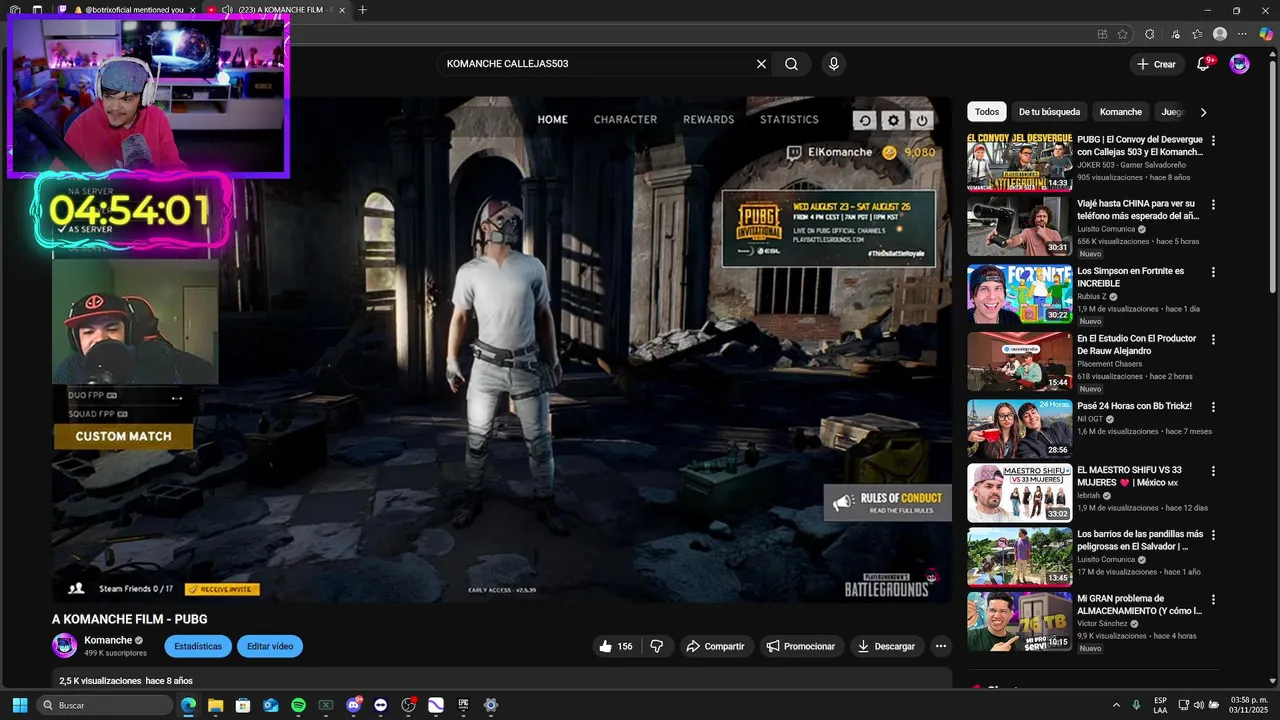This screenshot has height=720, width=1280.
Task: Open Los Simpson en Fortnite thumbnail
Action: (x=1019, y=293)
